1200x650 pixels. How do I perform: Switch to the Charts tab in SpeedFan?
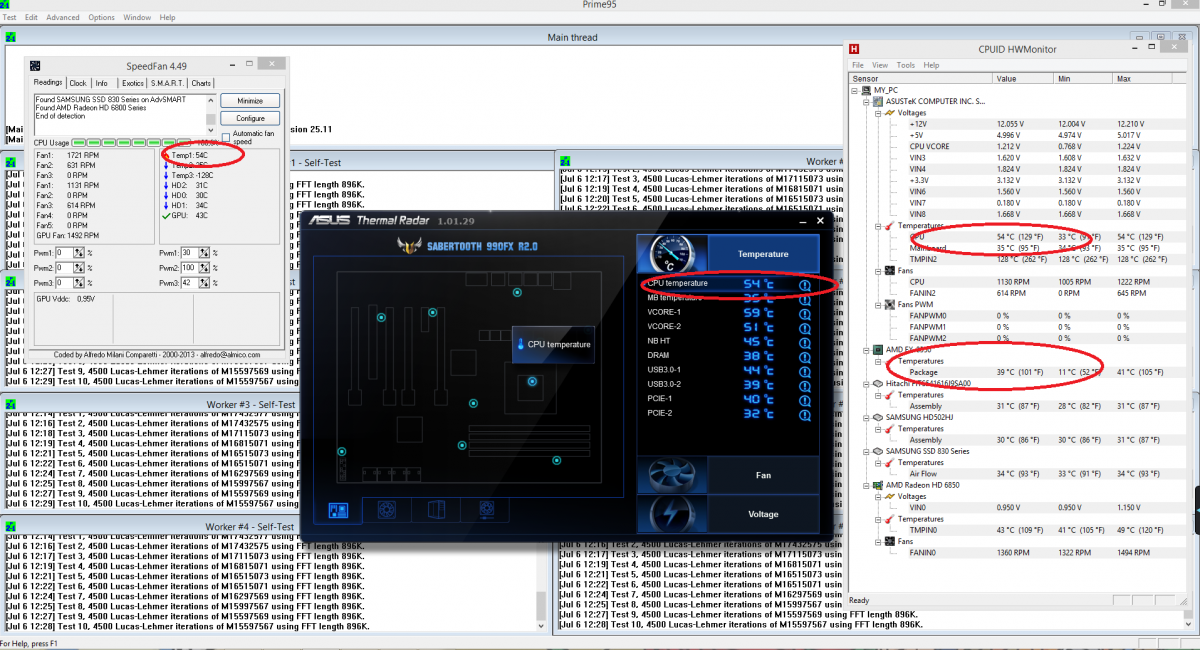(x=201, y=83)
